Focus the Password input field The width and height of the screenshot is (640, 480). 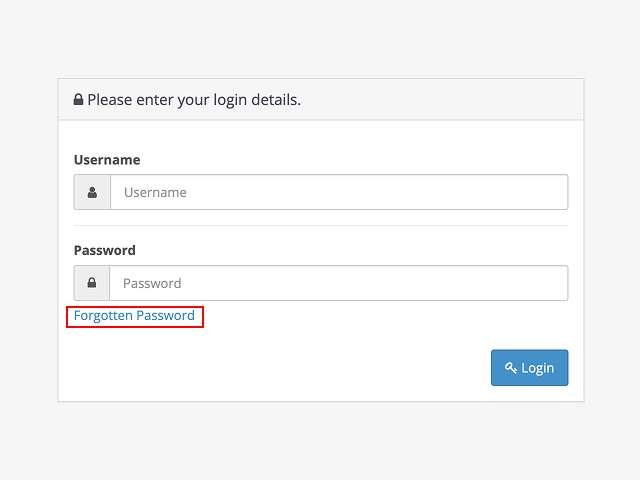[338, 283]
